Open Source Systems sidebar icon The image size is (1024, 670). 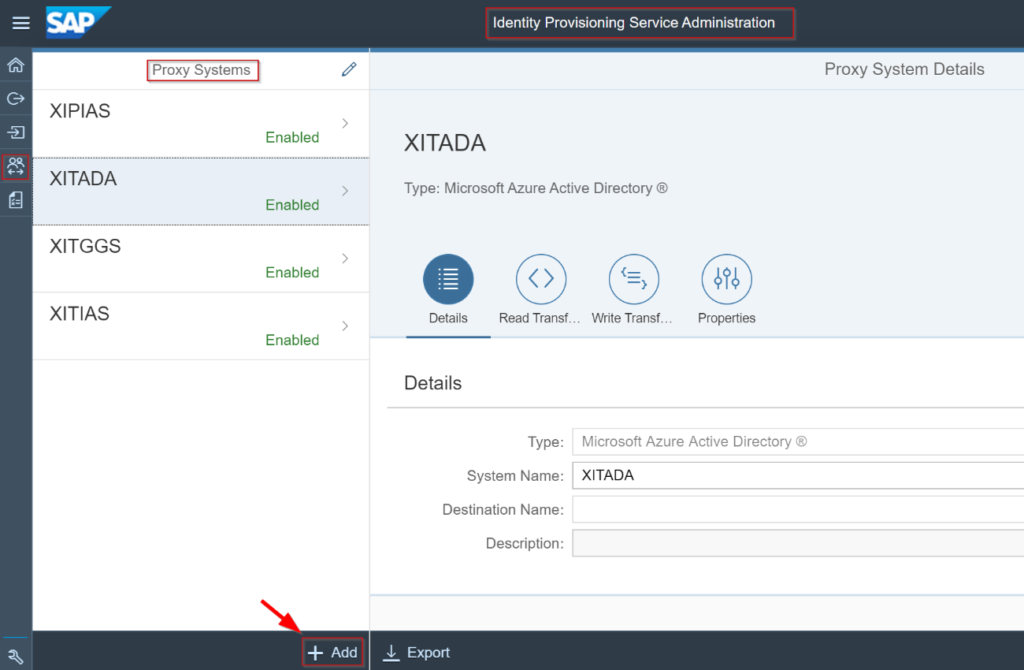click(16, 99)
